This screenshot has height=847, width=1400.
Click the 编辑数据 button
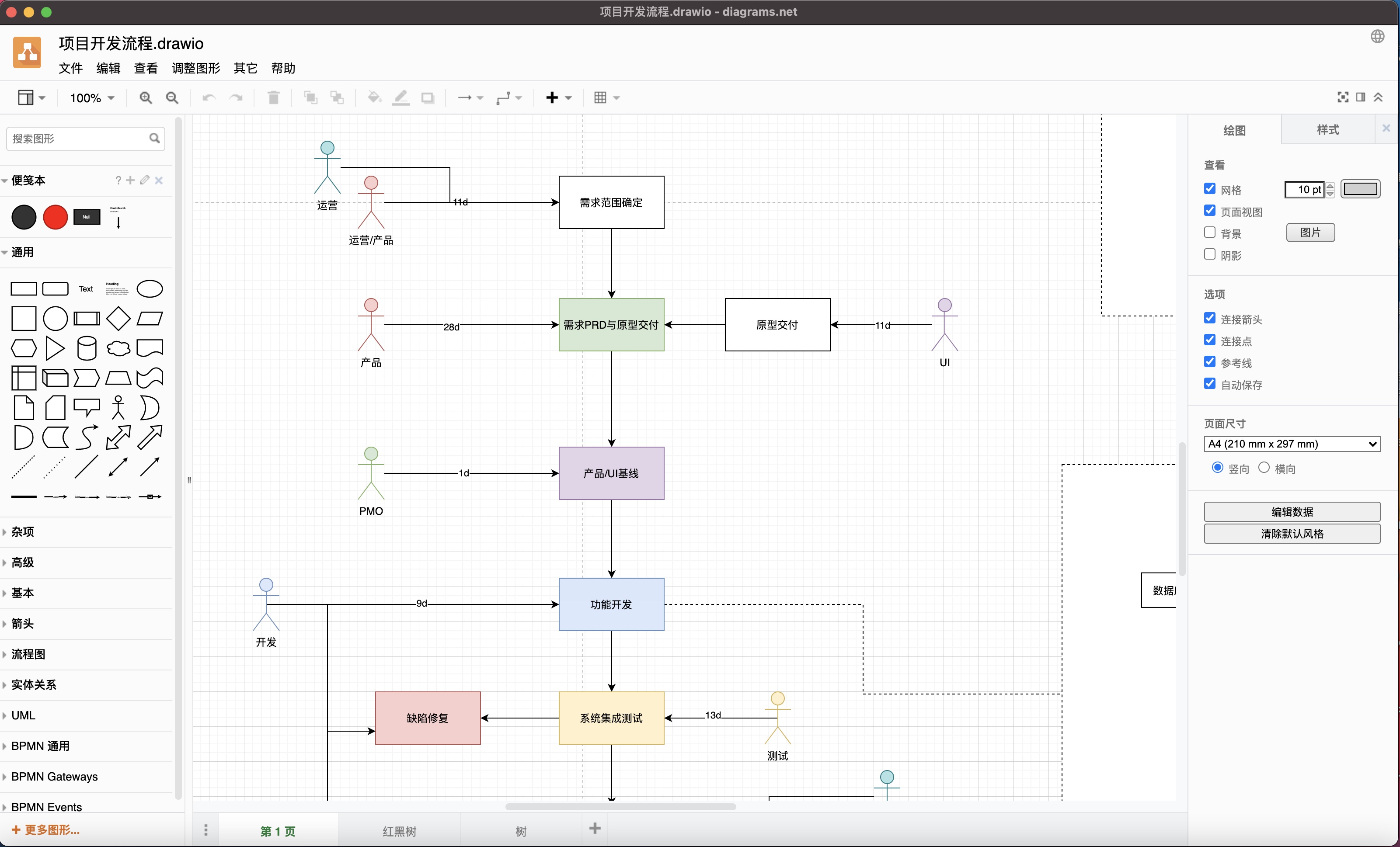point(1292,510)
